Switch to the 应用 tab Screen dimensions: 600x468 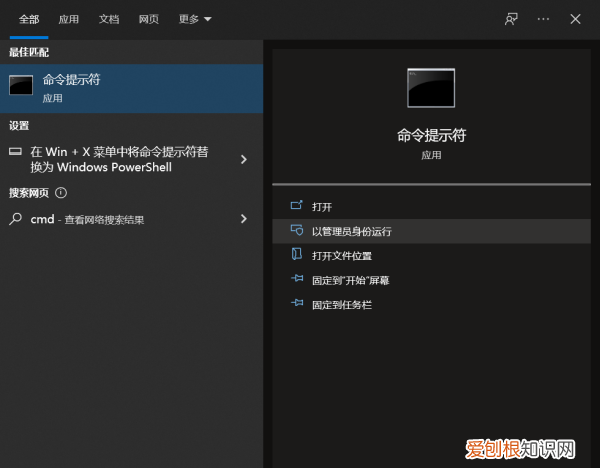tap(69, 19)
